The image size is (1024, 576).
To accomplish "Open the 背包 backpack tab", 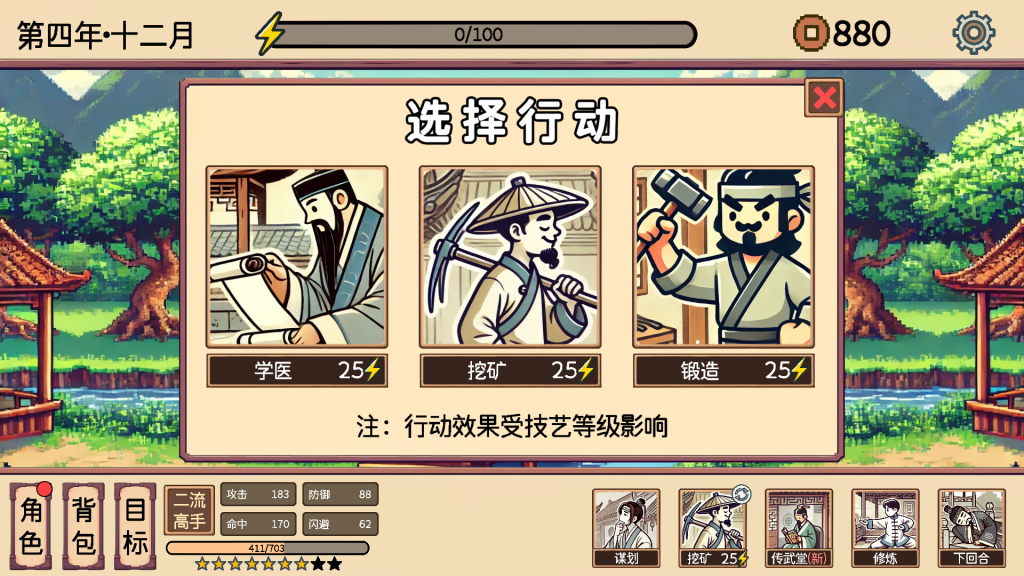I will (x=83, y=526).
